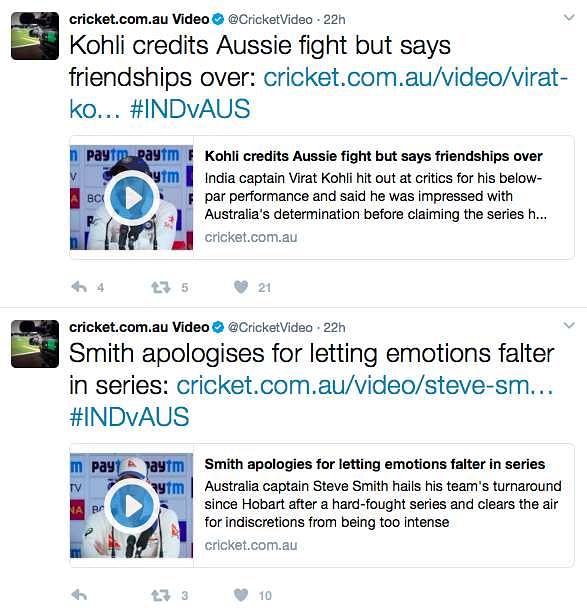587x610 pixels.
Task: Reply to the Kohli tweet
Action: [x=79, y=287]
